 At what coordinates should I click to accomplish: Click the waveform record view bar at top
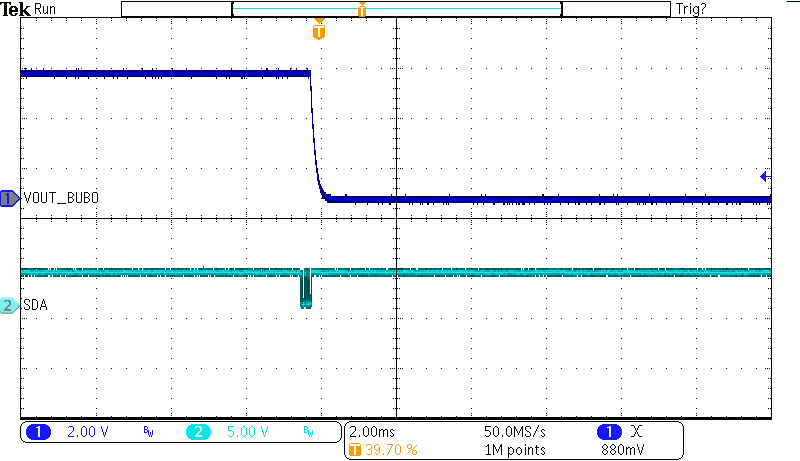click(396, 9)
